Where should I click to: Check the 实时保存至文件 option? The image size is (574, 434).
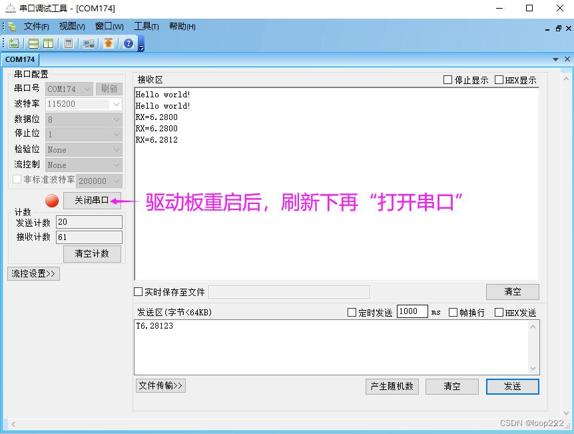(x=138, y=292)
